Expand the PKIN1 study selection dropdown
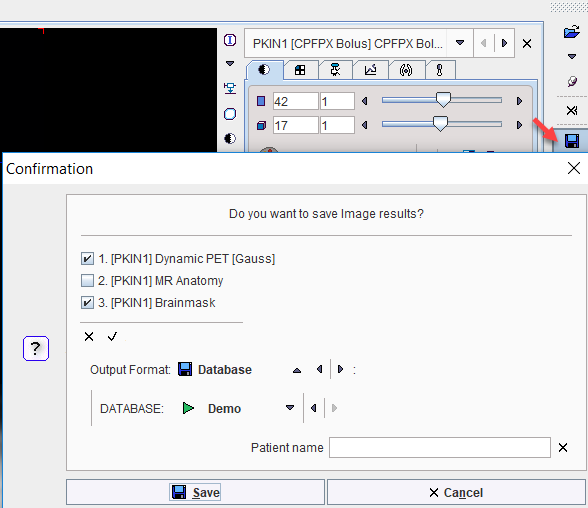588x508 pixels. pos(460,43)
